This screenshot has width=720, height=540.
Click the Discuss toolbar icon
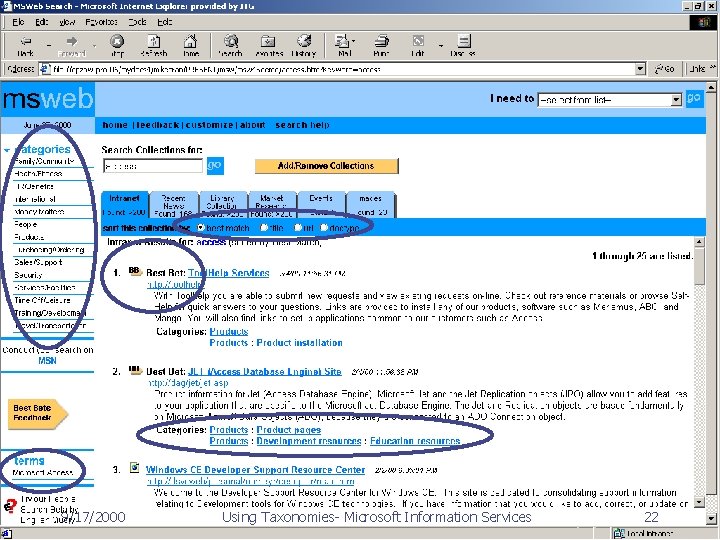pyautogui.click(x=464, y=41)
